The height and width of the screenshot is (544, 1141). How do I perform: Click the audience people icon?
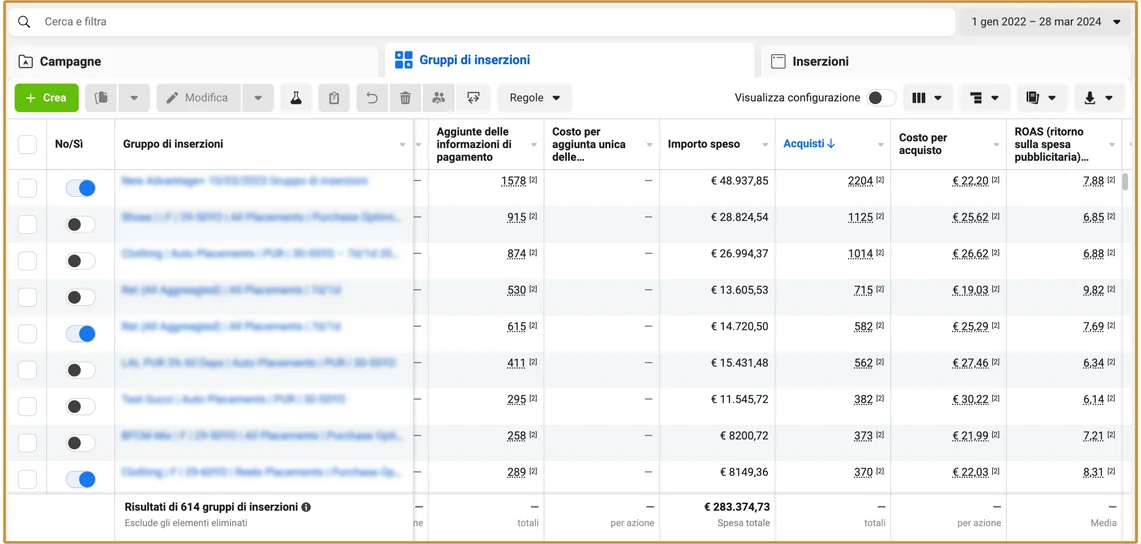pos(438,97)
